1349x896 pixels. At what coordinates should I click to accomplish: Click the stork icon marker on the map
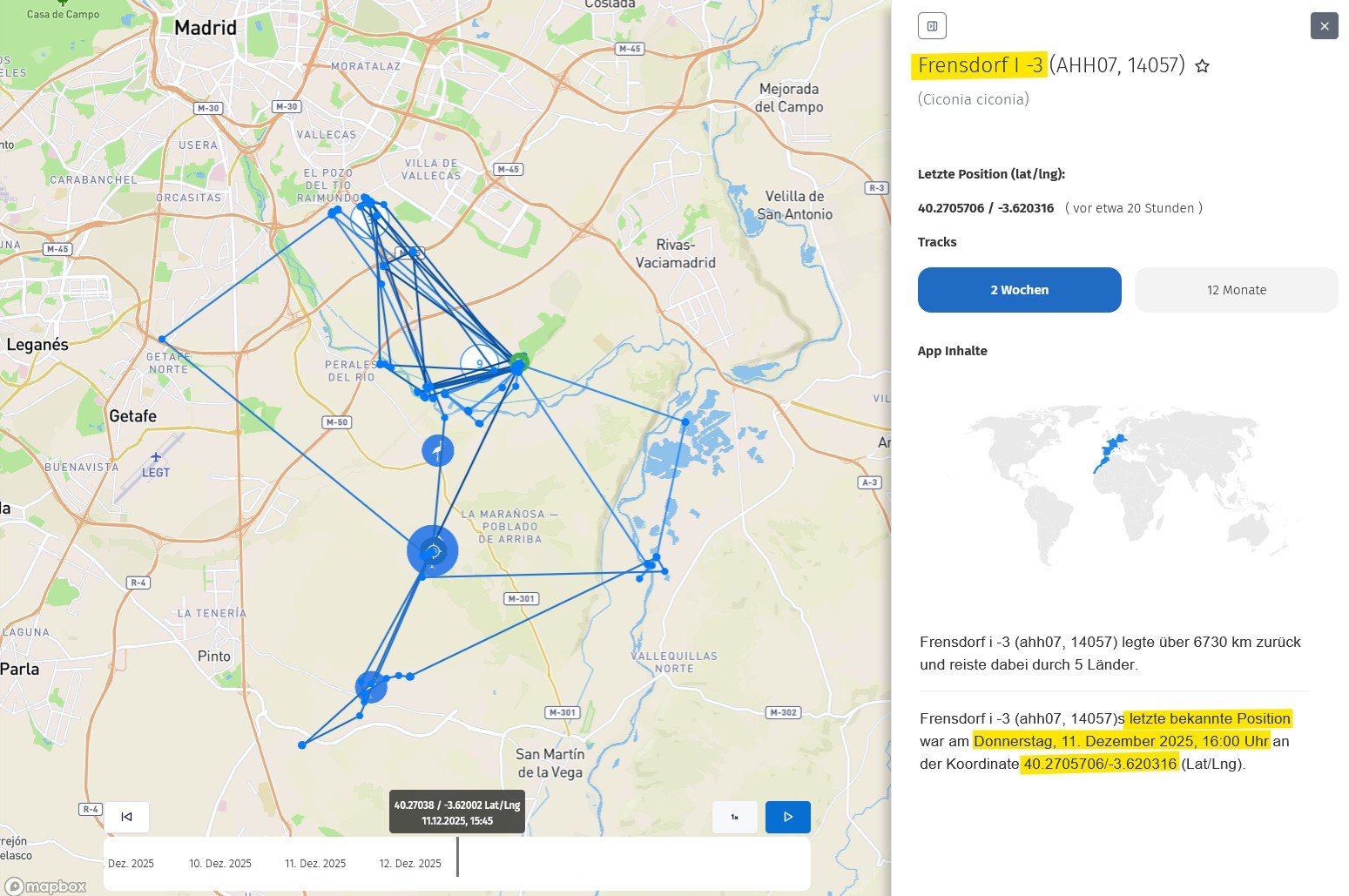(437, 450)
